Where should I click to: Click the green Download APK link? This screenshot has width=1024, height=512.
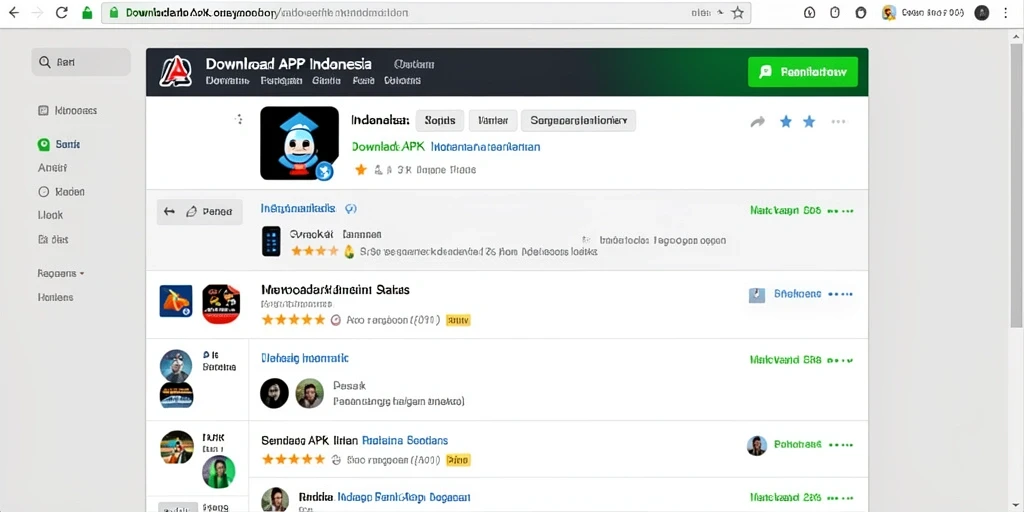click(388, 147)
